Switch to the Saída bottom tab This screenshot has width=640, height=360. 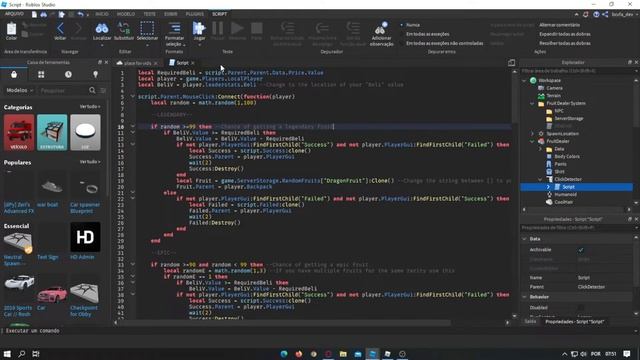pos(530,322)
